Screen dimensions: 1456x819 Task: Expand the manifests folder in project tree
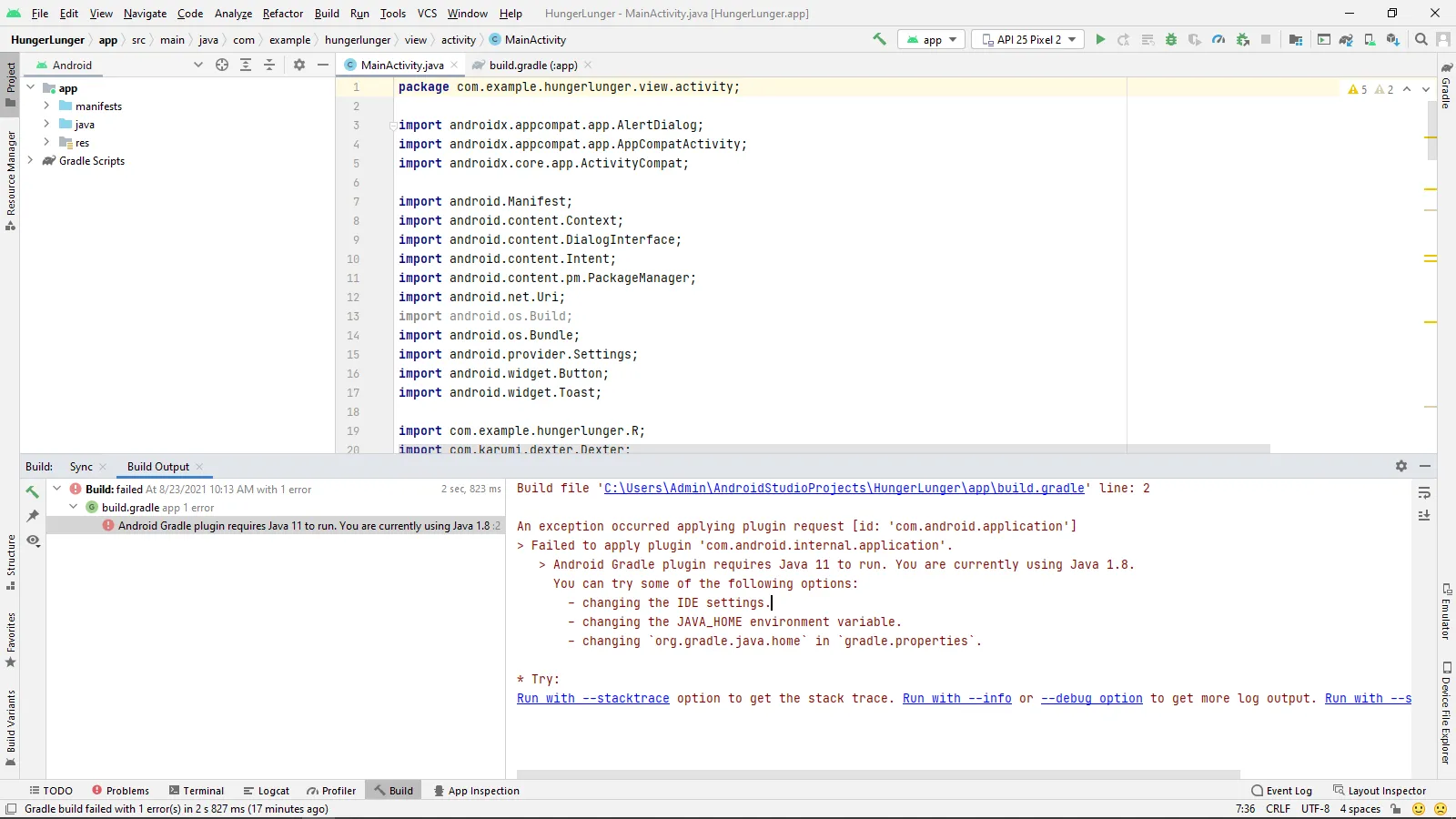tap(46, 106)
